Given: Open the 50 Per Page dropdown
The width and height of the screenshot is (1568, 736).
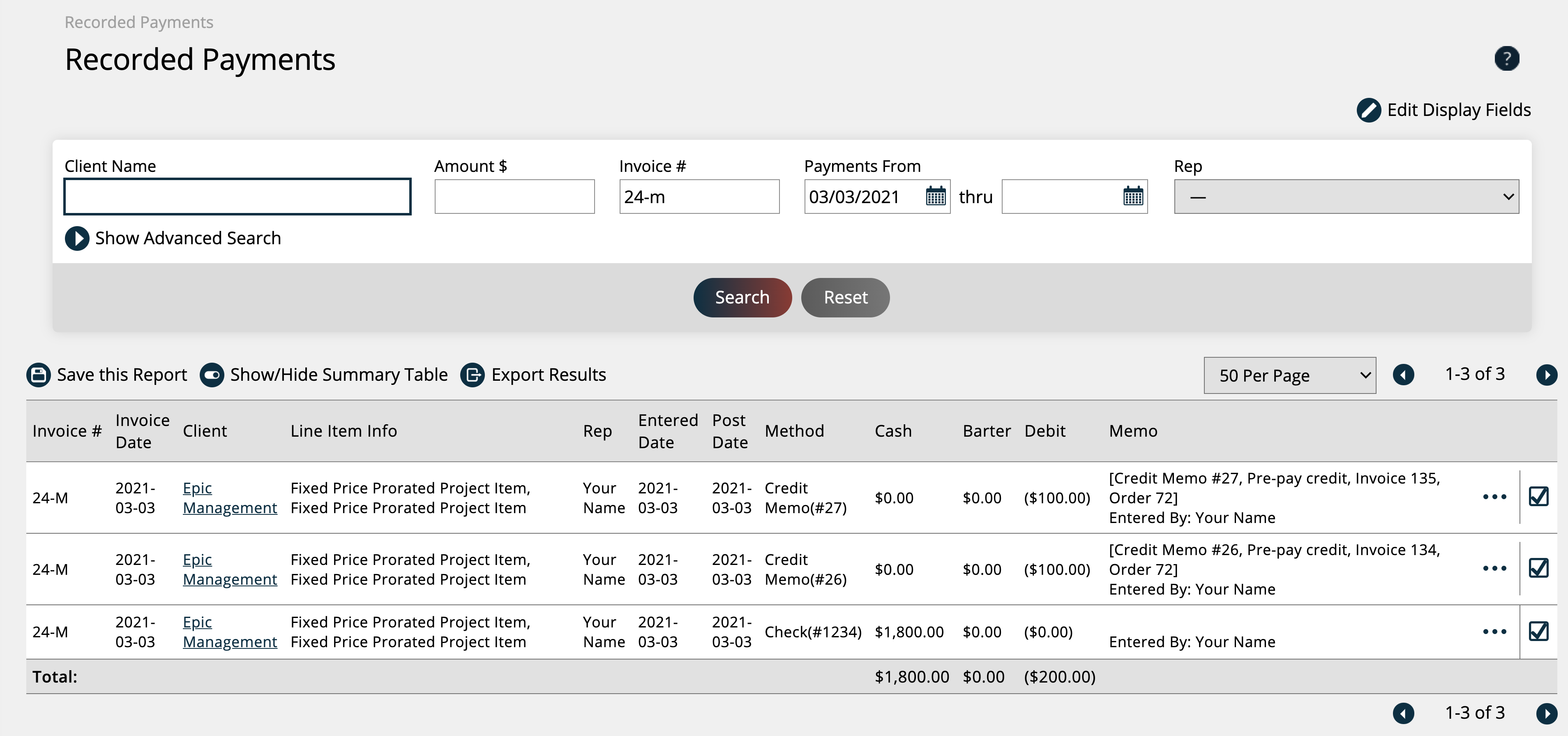Looking at the screenshot, I should click(1289, 375).
